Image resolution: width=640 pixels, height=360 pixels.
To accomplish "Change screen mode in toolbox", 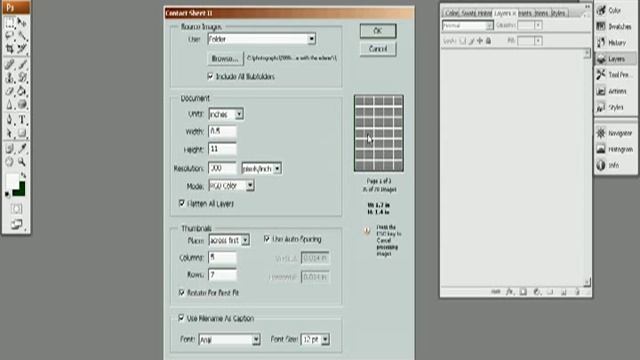I will pos(16,224).
